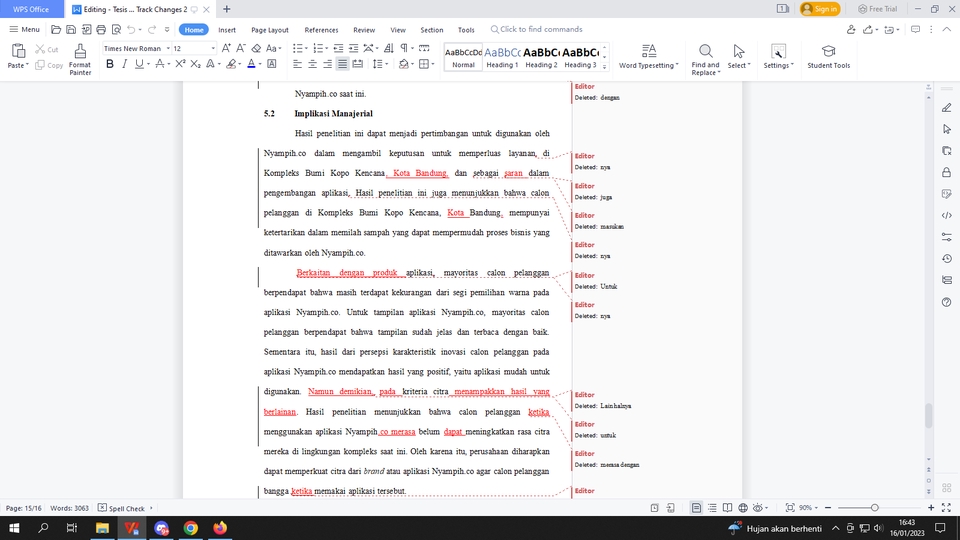
Task: Open ribbon Settings tool
Action: pyautogui.click(x=778, y=56)
